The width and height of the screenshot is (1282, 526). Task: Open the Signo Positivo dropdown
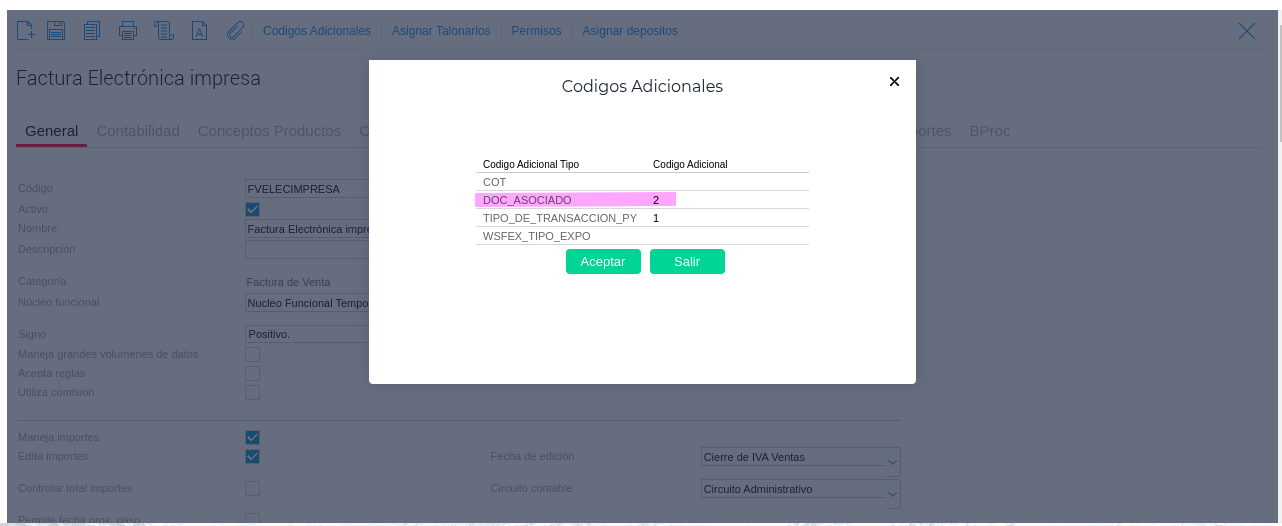[306, 334]
